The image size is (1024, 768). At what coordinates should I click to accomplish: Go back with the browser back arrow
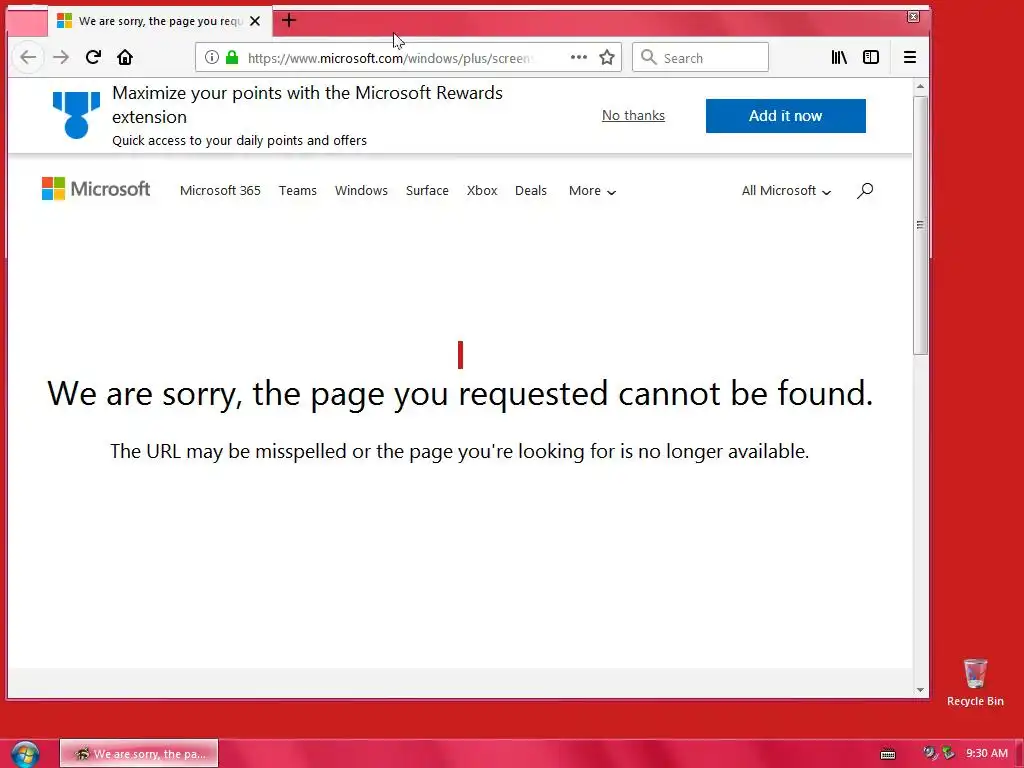click(27, 57)
